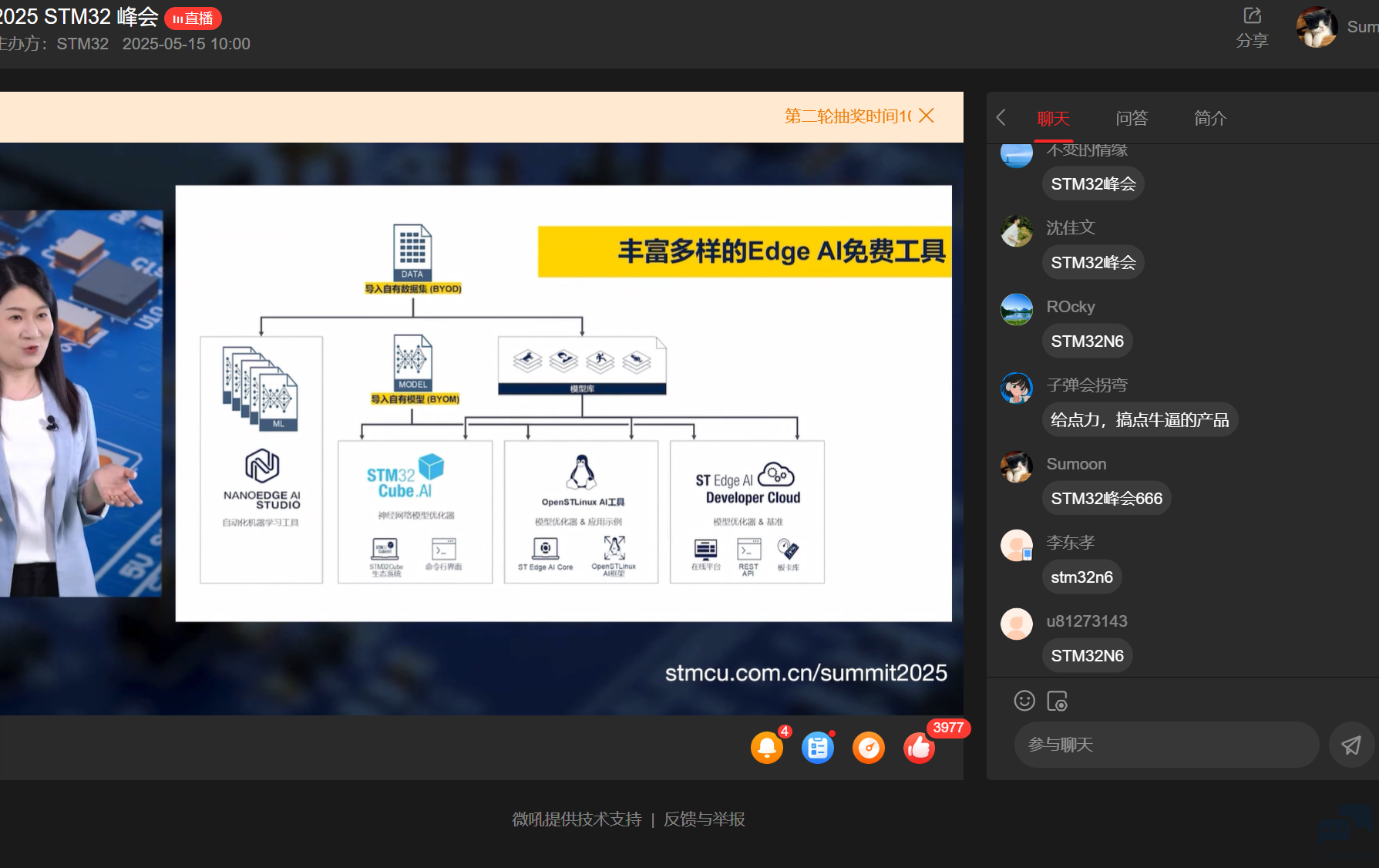This screenshot has width=1379, height=868.
Task: Send the chat message with paper-plane button
Action: click(x=1351, y=745)
